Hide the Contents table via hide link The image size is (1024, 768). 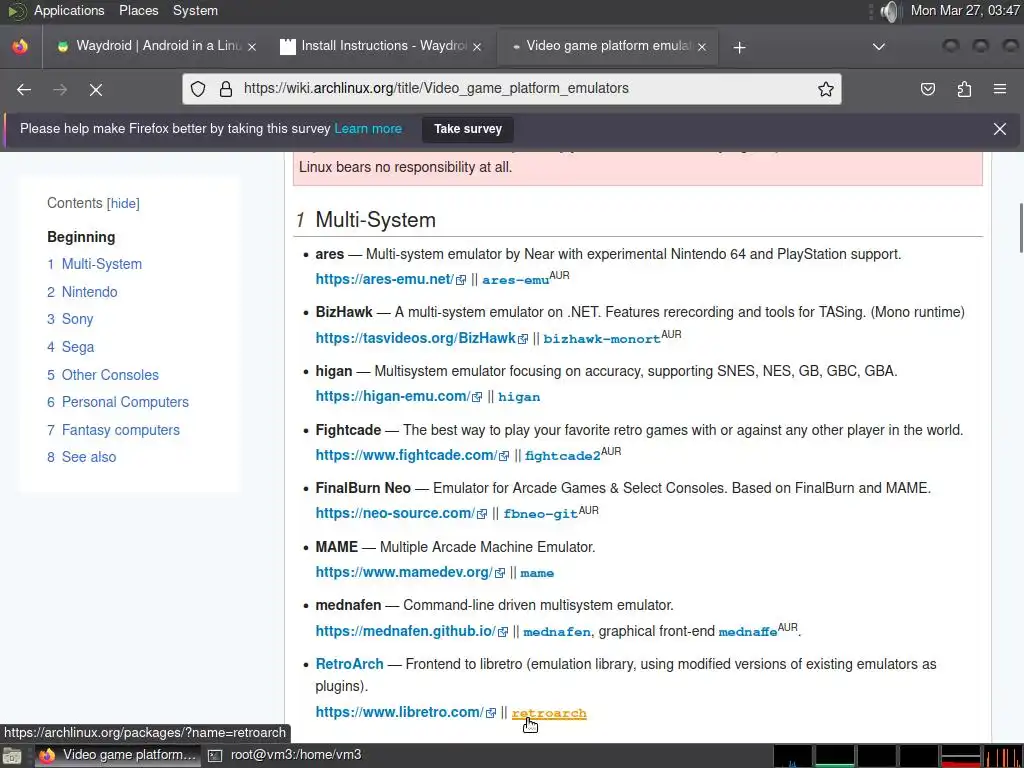pos(123,203)
